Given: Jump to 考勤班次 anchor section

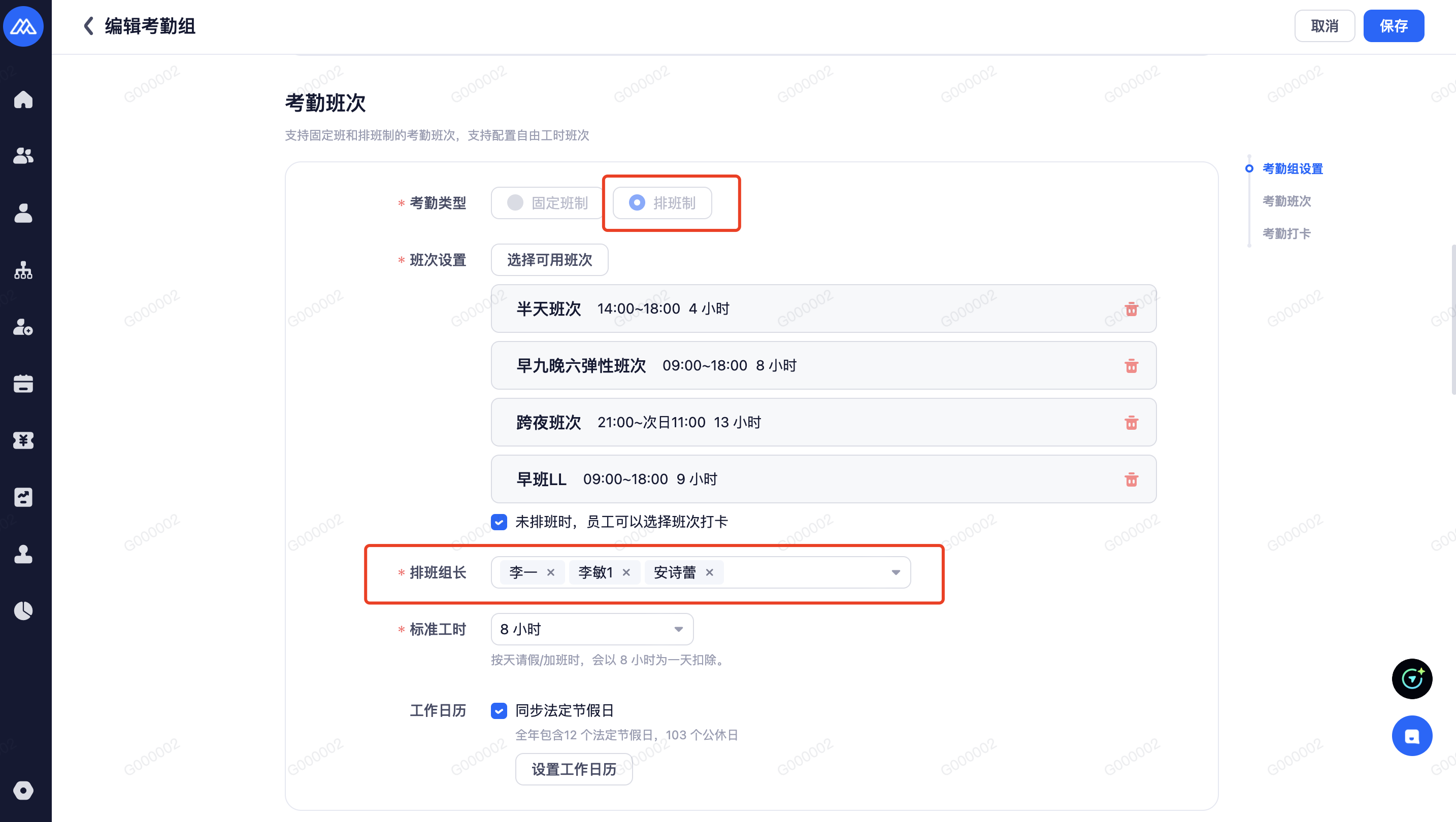Looking at the screenshot, I should [x=1286, y=201].
